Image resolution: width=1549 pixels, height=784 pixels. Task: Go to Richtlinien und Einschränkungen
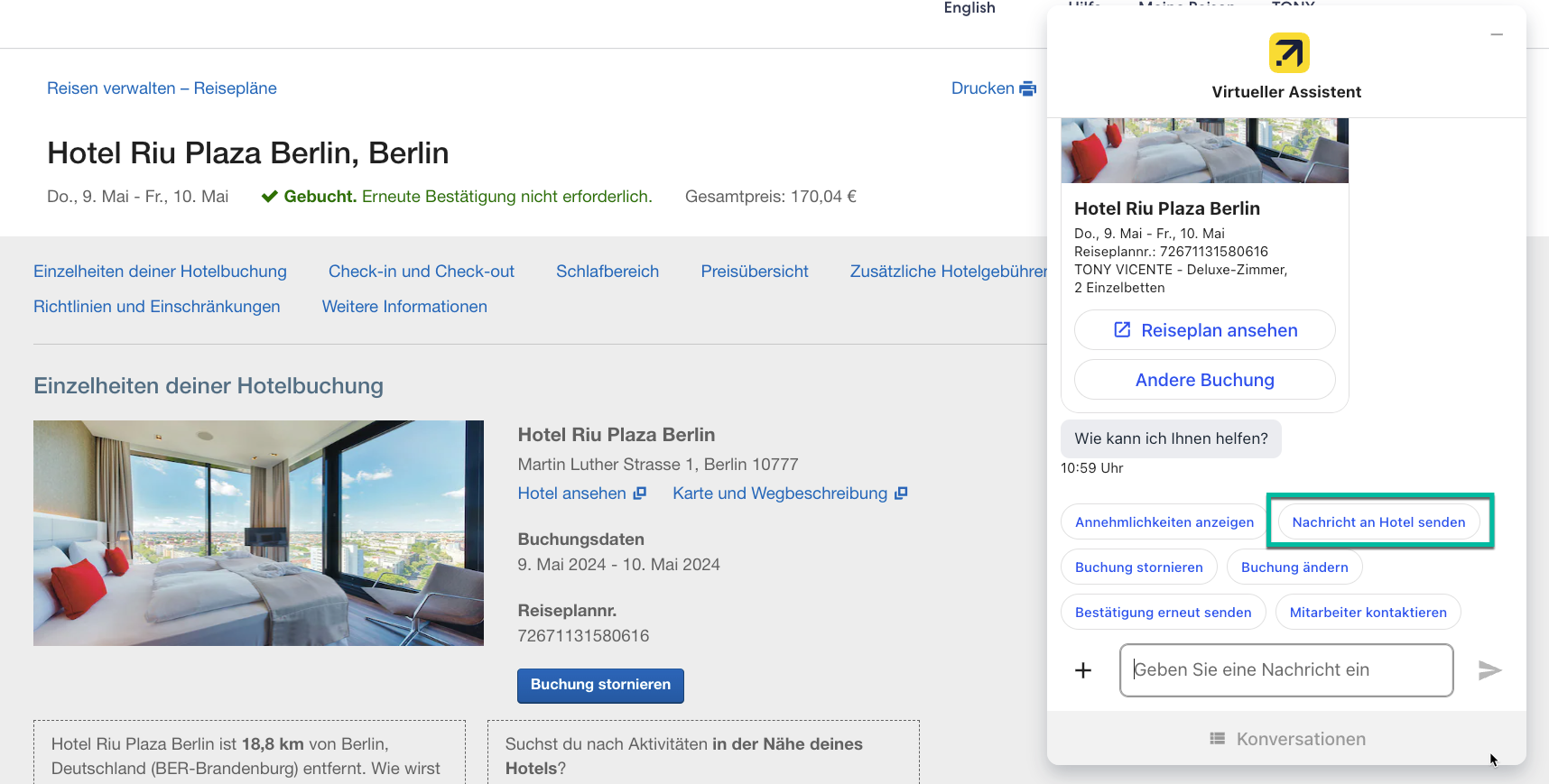(157, 307)
